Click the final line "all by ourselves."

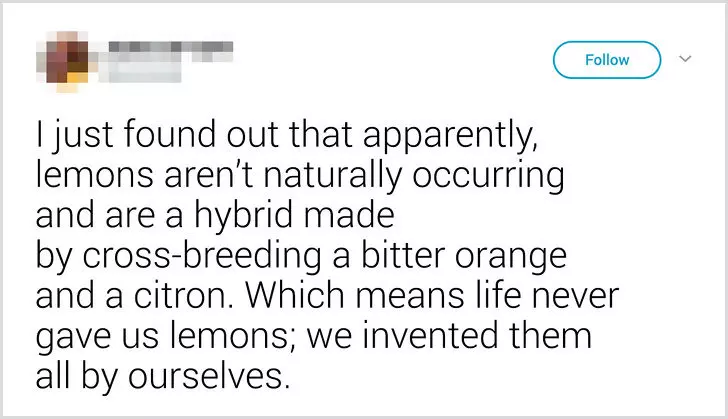click(x=163, y=376)
